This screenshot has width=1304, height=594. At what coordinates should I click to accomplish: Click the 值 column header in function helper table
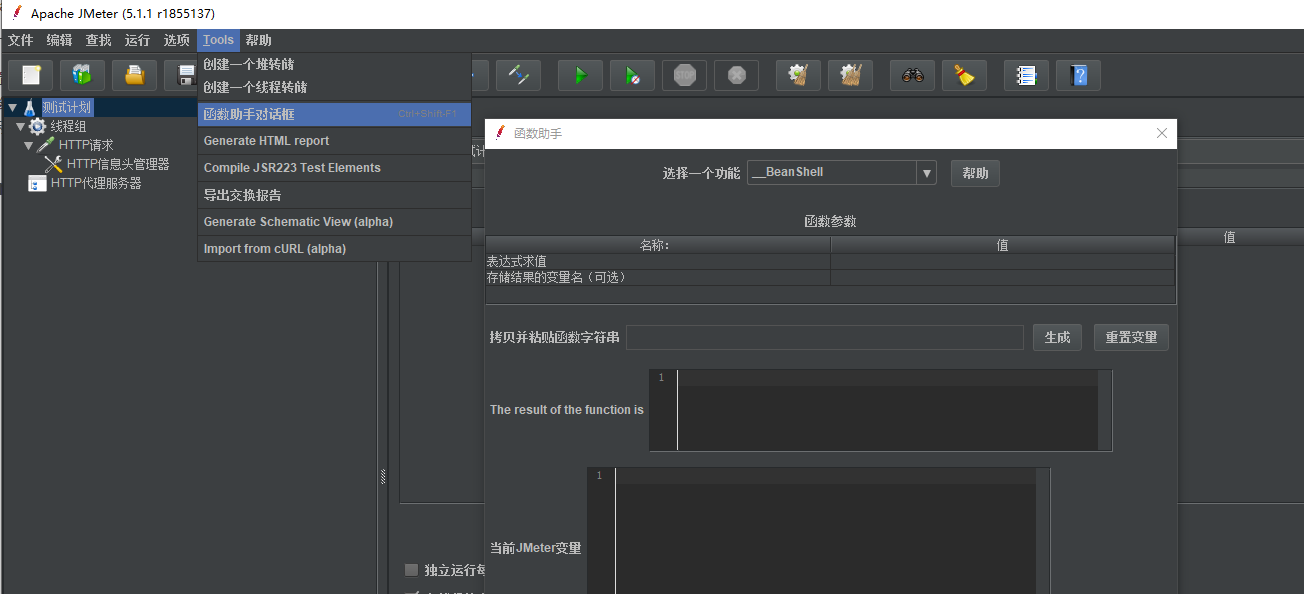1002,245
